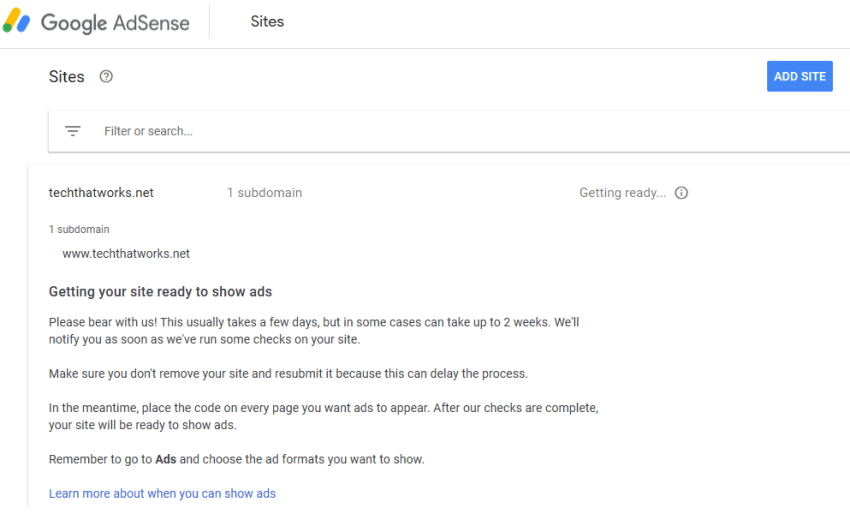Open Learn more about when you can show ads
The width and height of the screenshot is (850, 514).
tap(162, 493)
